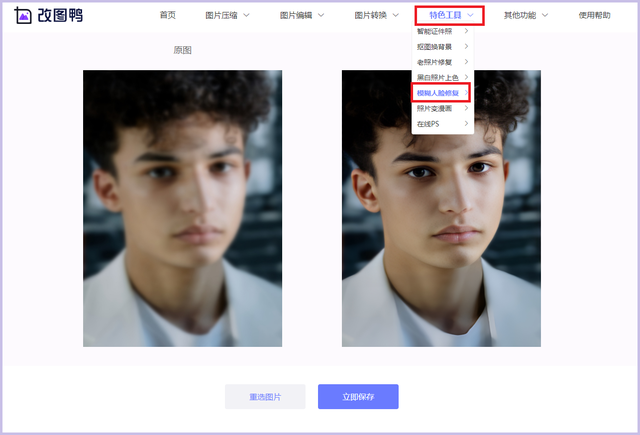
Task: Go to 首页 home page
Action: [x=168, y=15]
